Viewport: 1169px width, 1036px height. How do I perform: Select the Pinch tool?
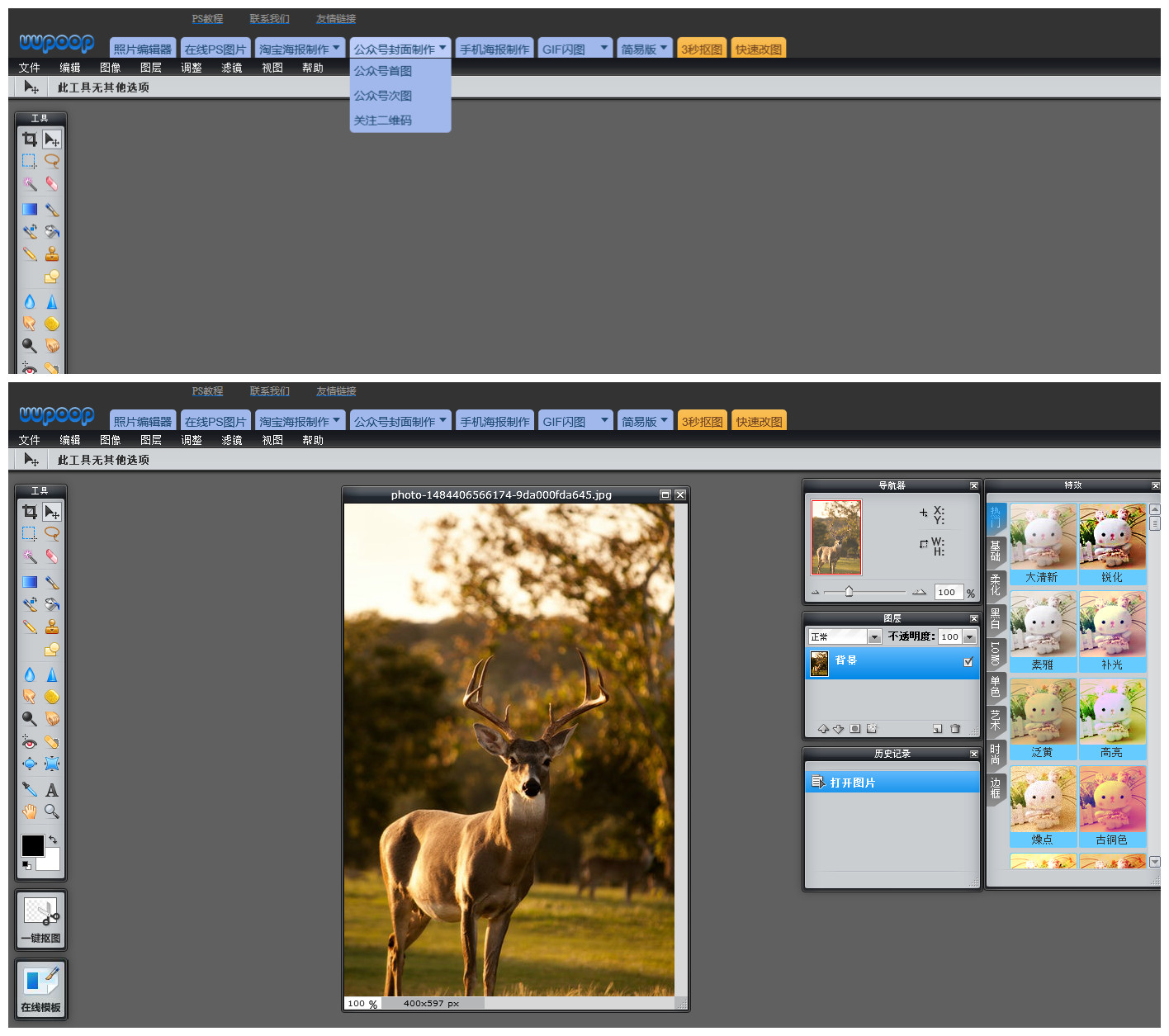[x=52, y=764]
